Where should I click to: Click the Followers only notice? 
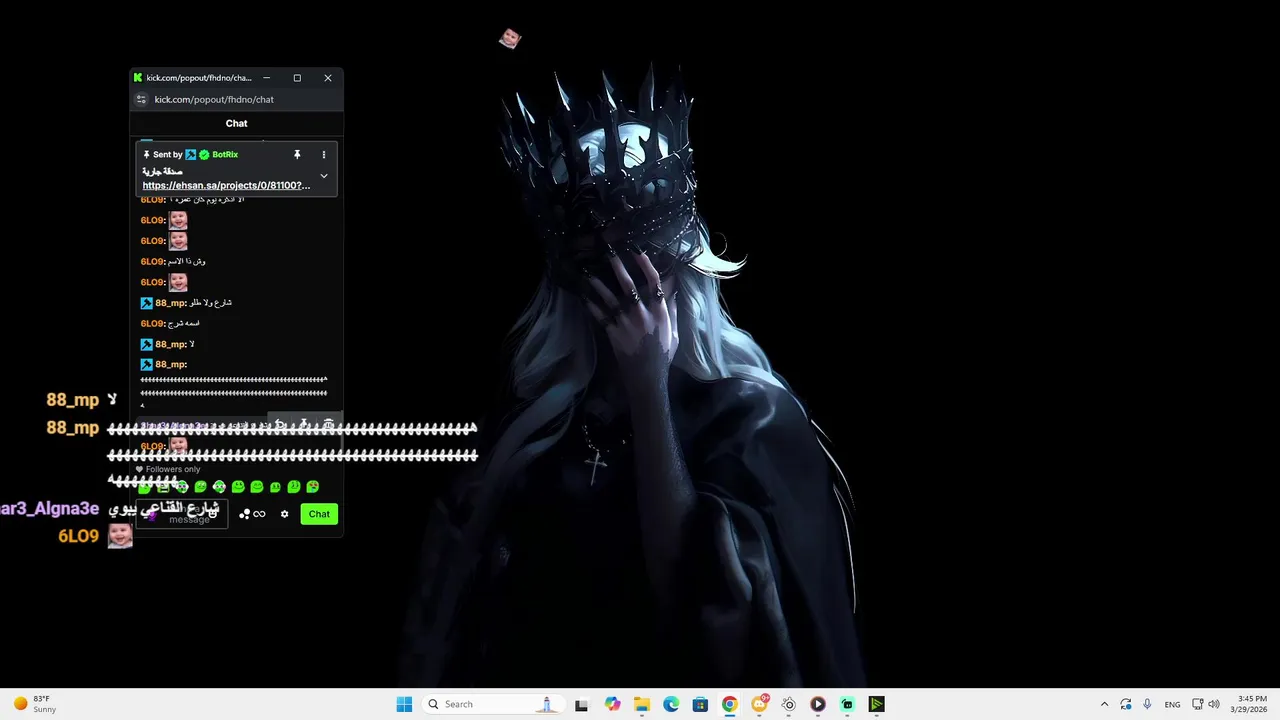168,469
